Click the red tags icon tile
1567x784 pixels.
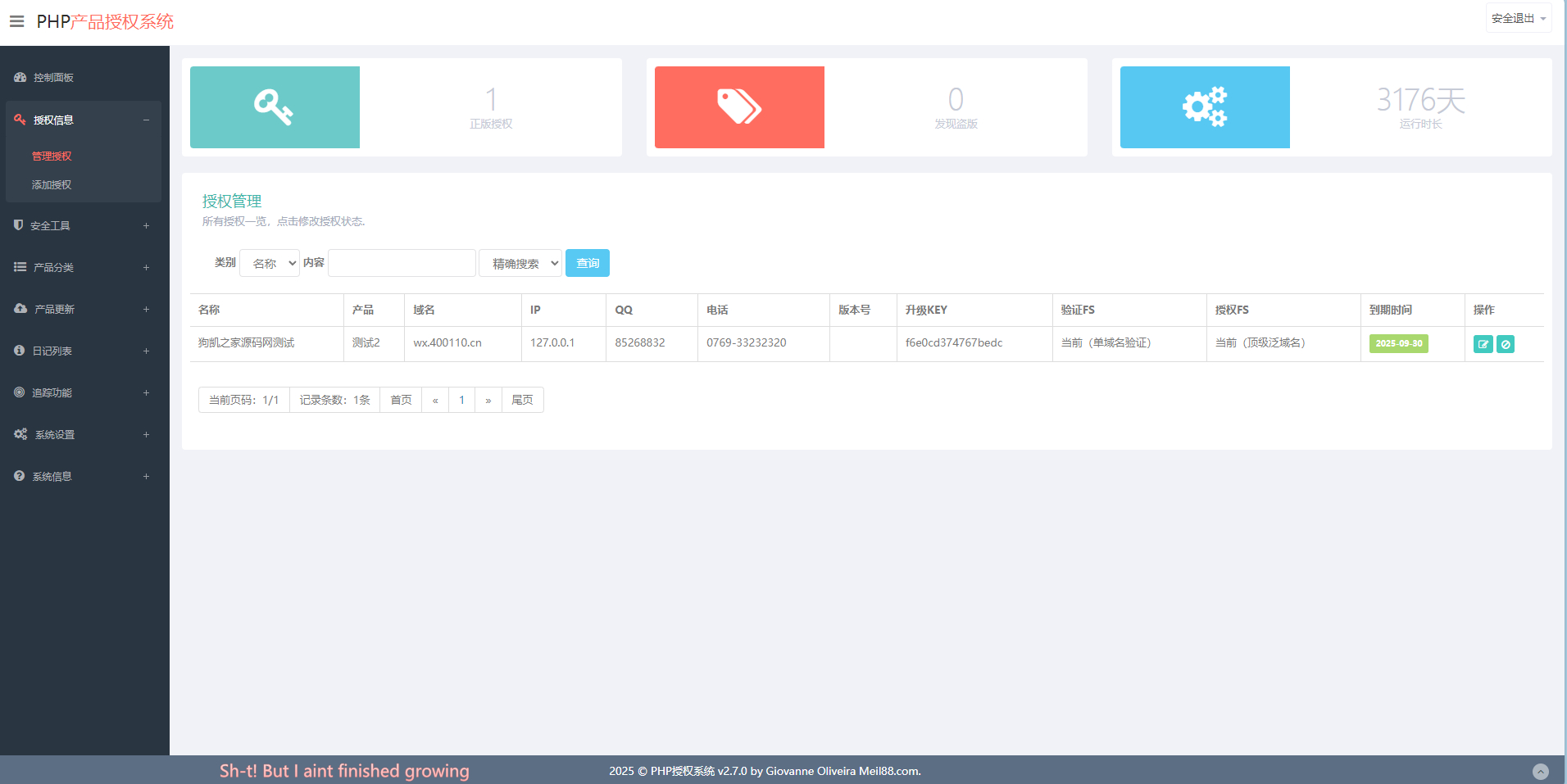coord(739,107)
